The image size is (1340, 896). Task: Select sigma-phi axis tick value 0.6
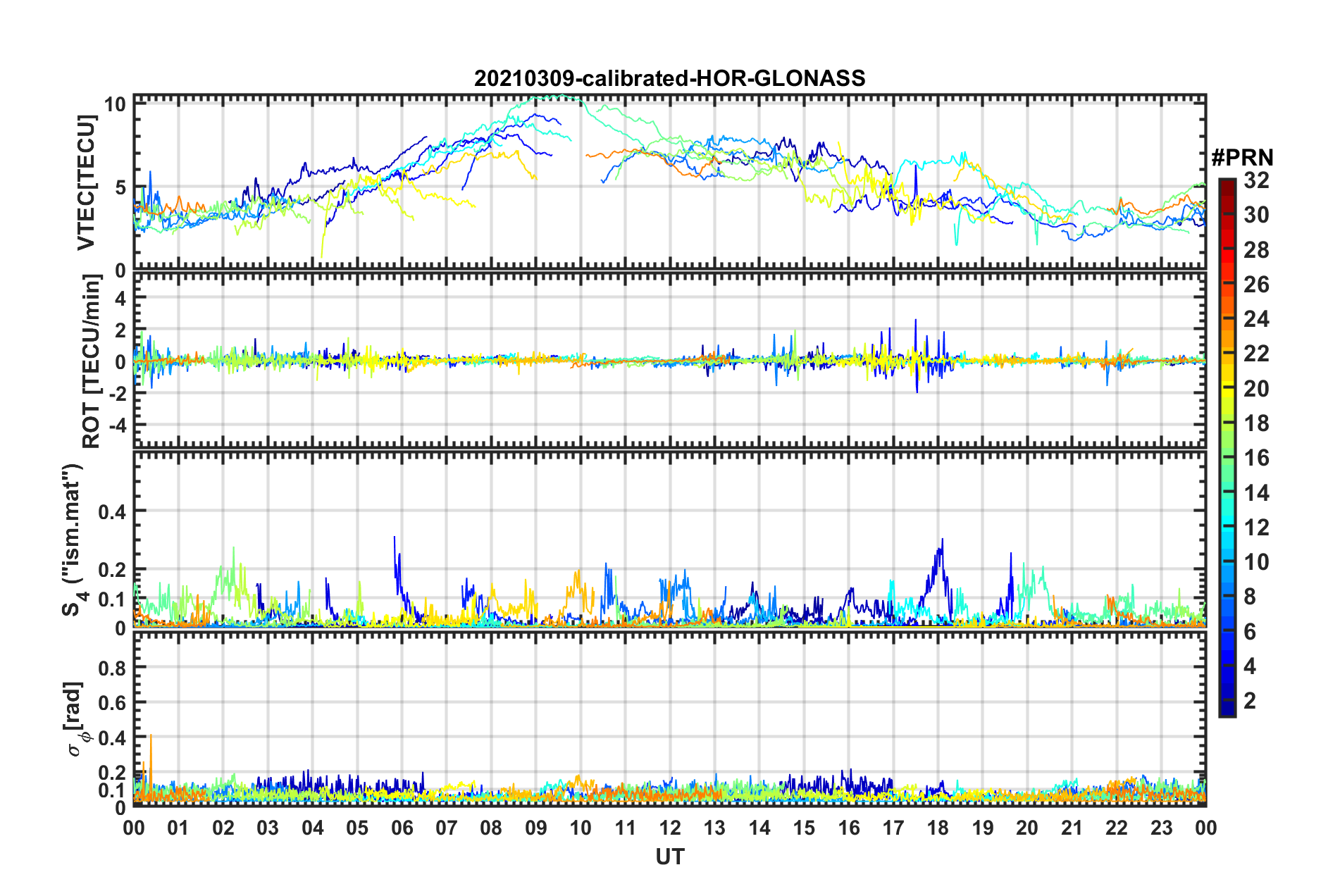113,703
